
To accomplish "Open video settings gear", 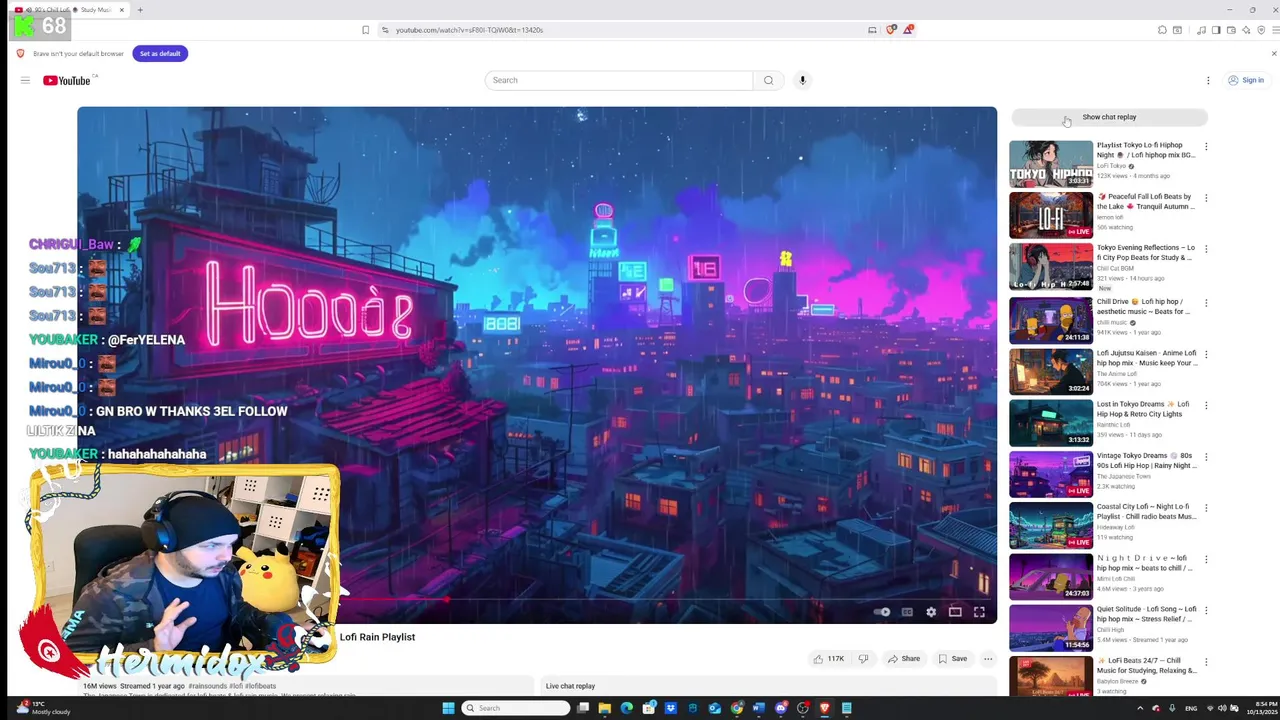I will click(931, 612).
